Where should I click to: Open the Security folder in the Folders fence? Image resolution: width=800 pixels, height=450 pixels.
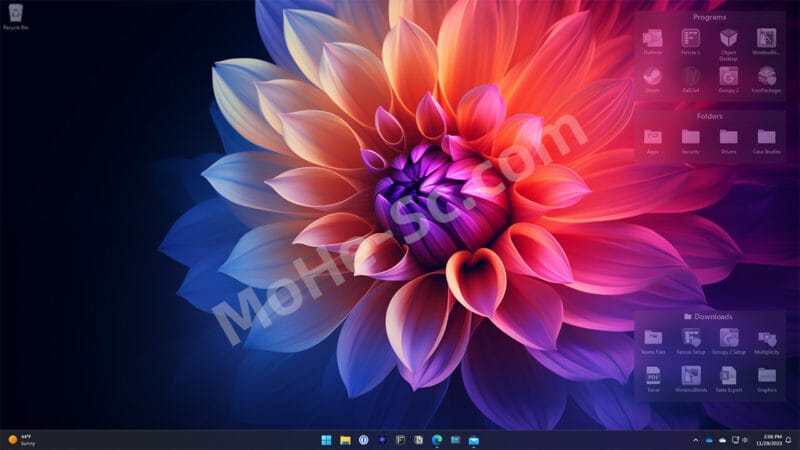(x=690, y=141)
